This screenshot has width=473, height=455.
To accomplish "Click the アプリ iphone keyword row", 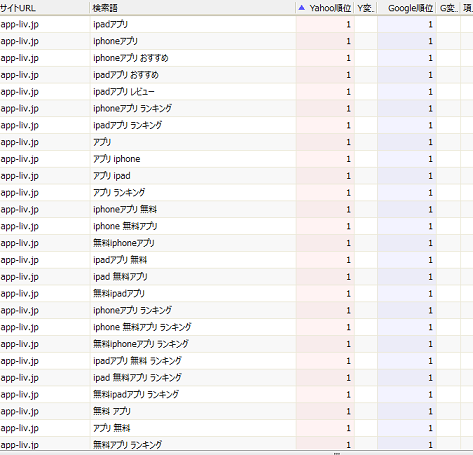I will (236, 159).
